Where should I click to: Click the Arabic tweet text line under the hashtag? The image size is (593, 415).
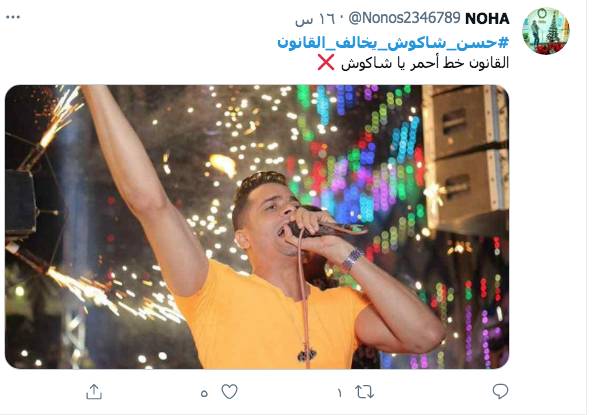tap(425, 63)
